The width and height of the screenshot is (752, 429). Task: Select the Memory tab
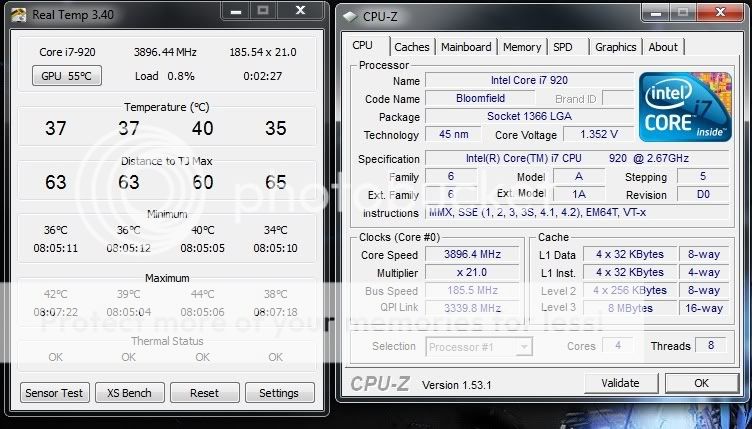[522, 47]
